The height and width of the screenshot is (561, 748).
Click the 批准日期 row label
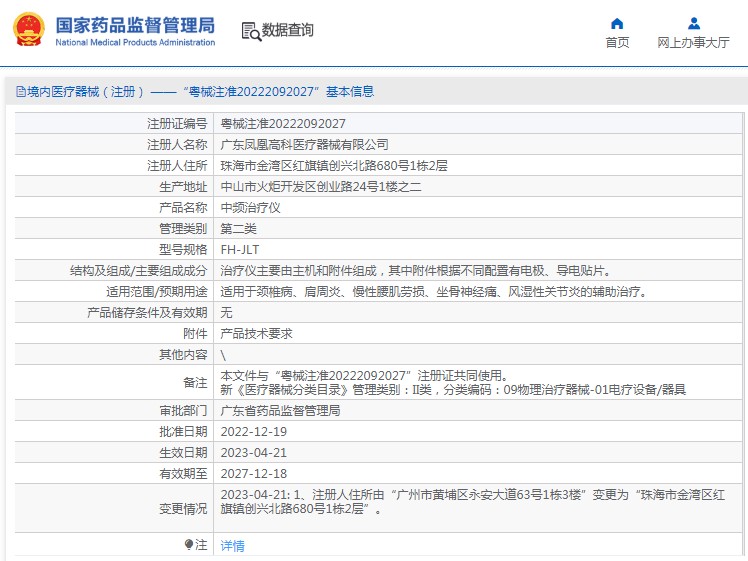pyautogui.click(x=183, y=432)
